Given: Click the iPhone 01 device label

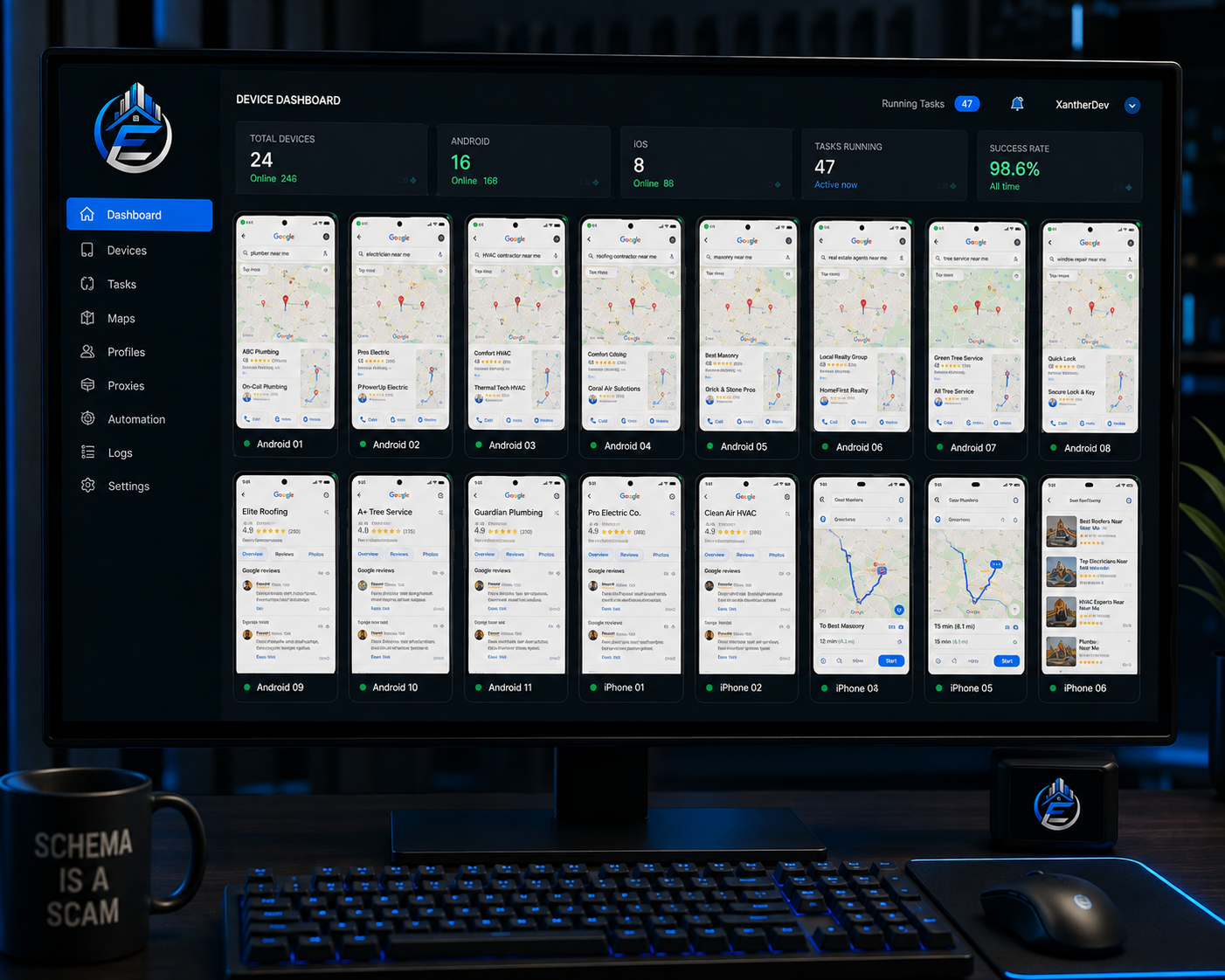Looking at the screenshot, I should [x=624, y=687].
